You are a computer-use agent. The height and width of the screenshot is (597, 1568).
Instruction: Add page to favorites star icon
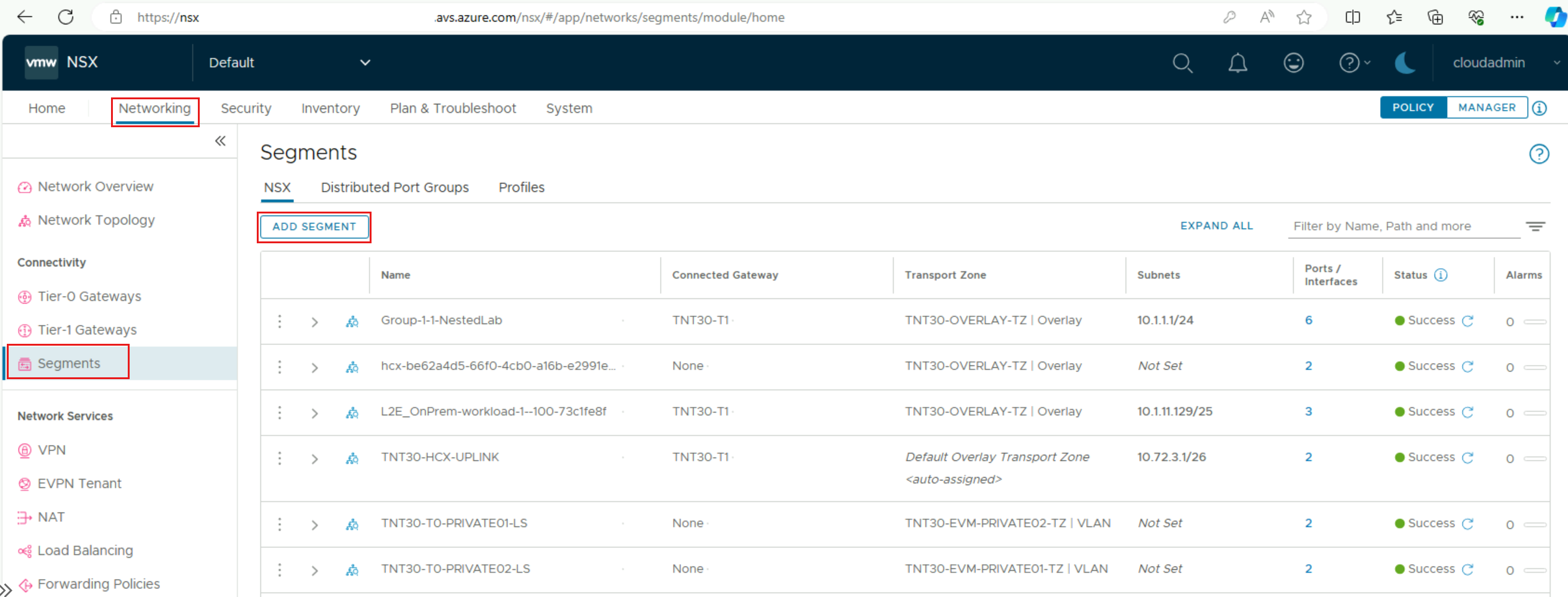coord(1304,17)
